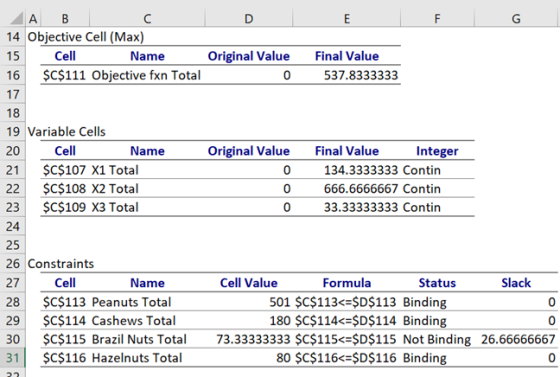Select row 14 header
The image size is (560, 377).
pyautogui.click(x=13, y=37)
